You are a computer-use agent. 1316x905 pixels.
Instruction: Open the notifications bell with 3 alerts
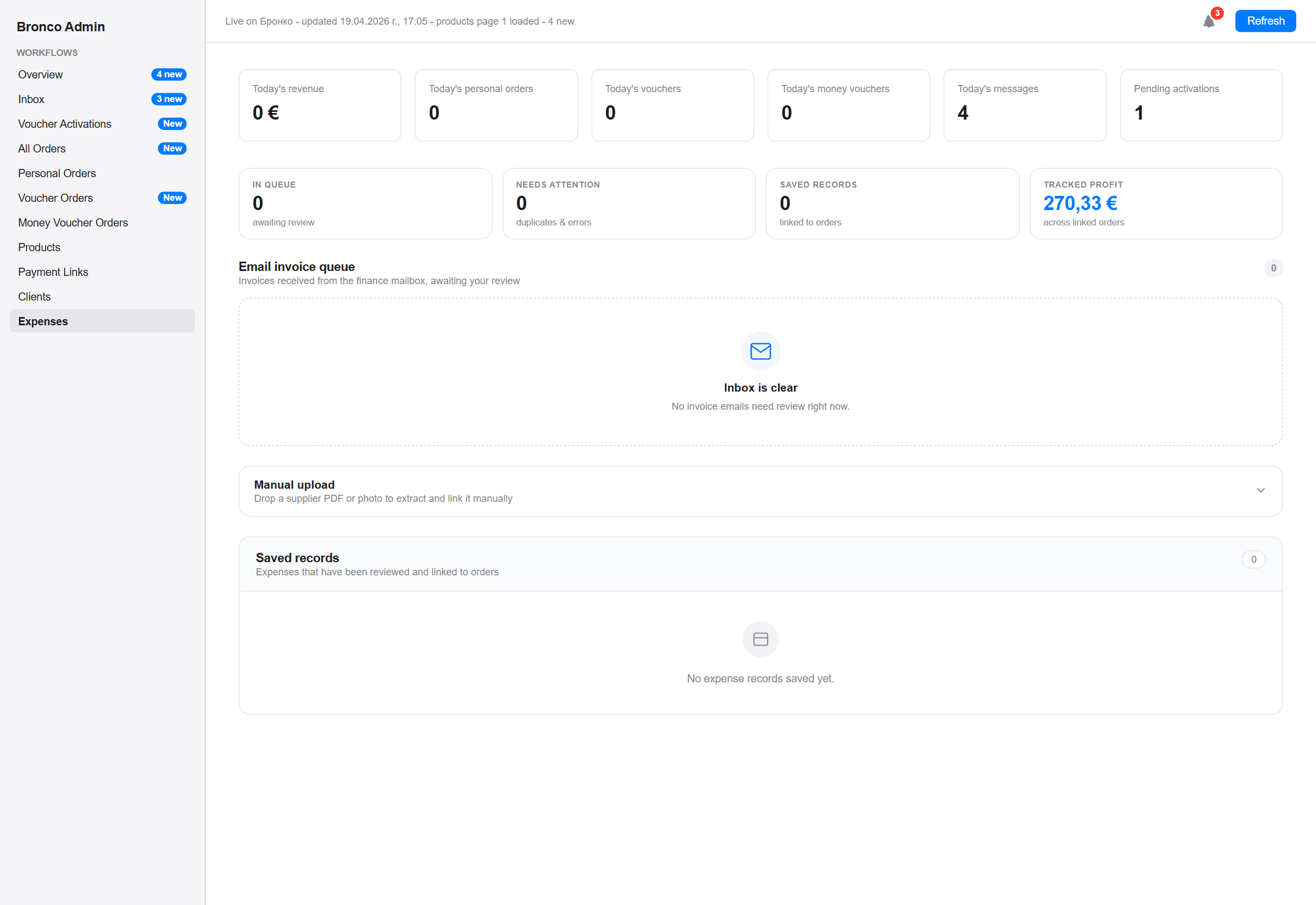point(1210,21)
